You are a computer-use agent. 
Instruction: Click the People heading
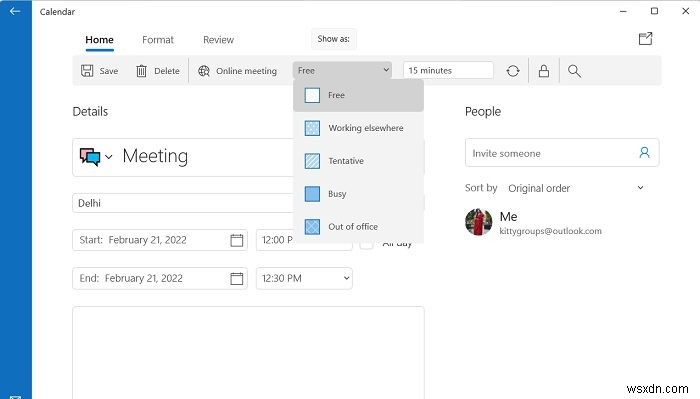tap(483, 112)
